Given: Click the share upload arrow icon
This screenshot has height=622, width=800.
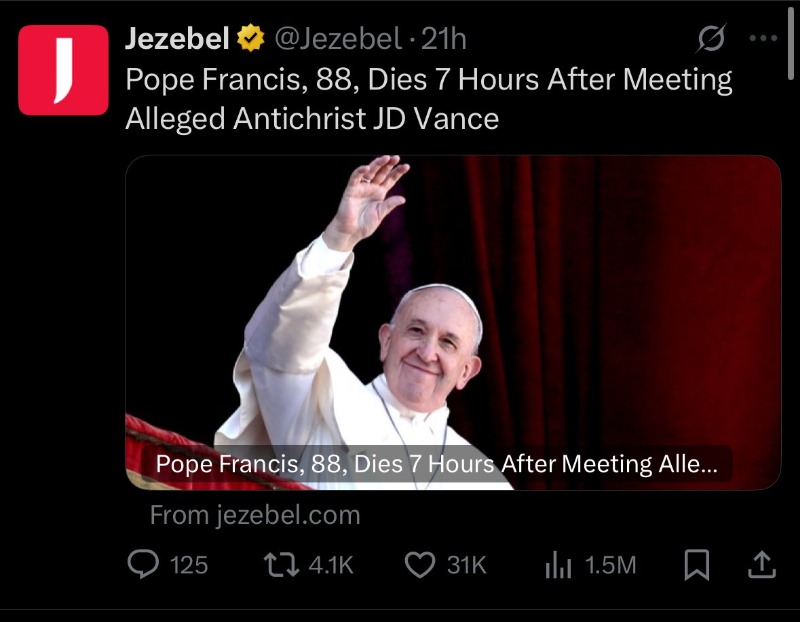Looking at the screenshot, I should click(762, 565).
